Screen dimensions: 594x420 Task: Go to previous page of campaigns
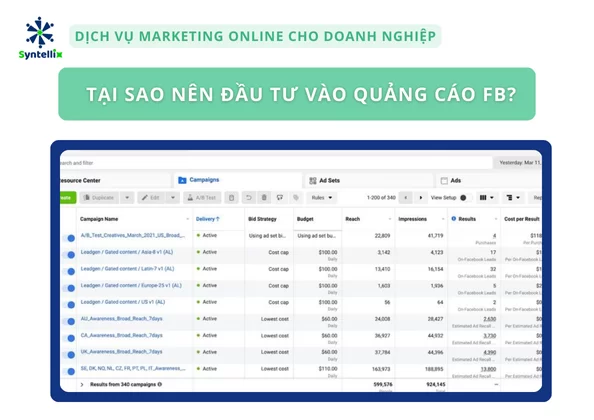406,198
